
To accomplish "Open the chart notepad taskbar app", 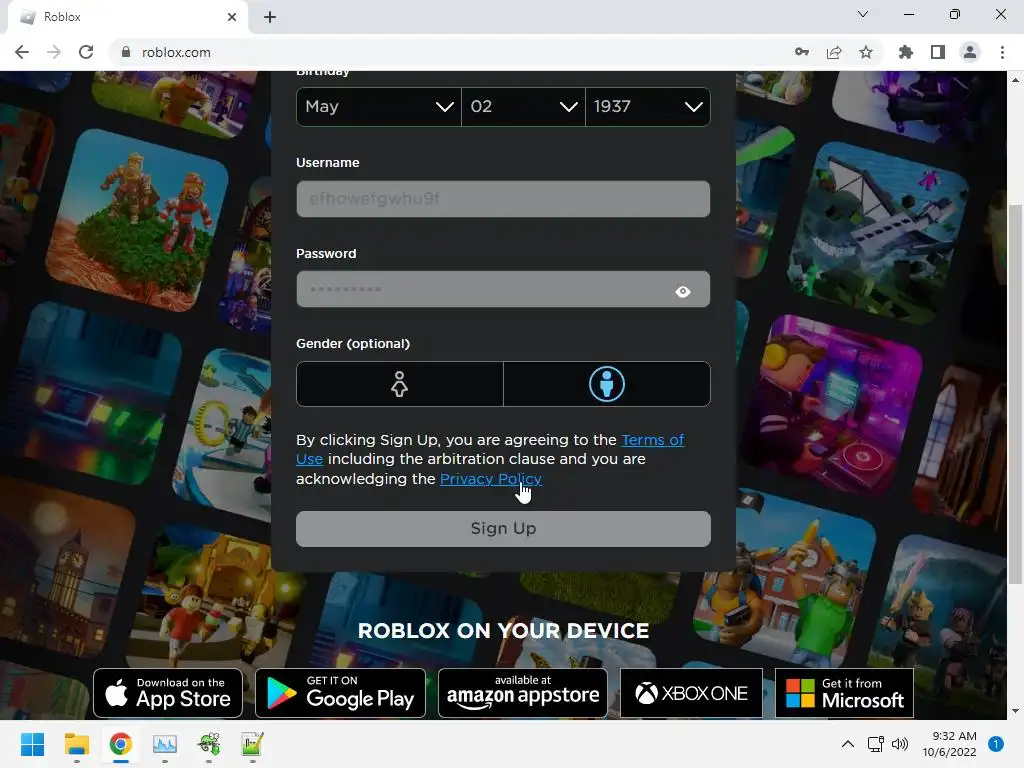I will [252, 744].
